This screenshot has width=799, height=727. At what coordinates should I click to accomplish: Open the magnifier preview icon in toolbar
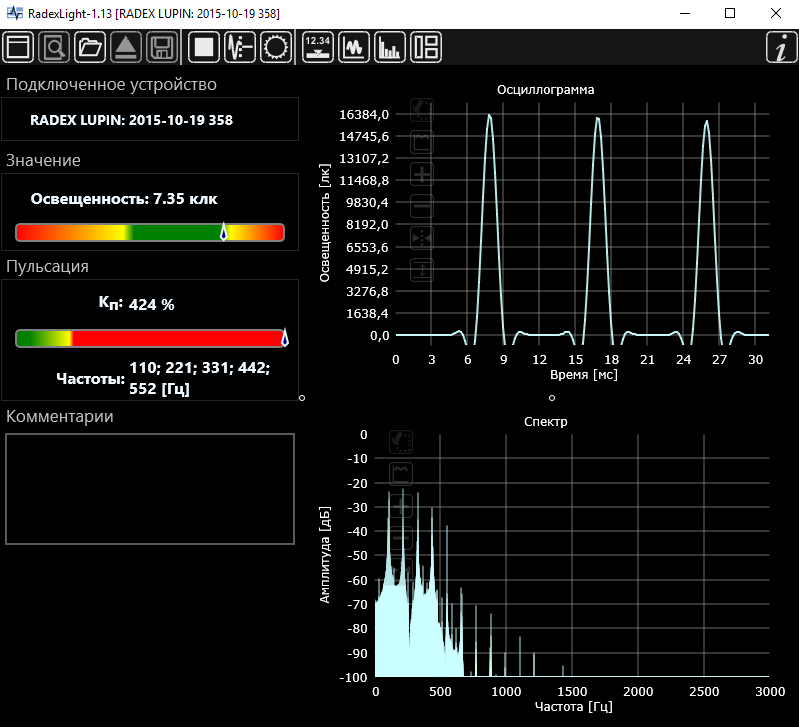point(55,47)
